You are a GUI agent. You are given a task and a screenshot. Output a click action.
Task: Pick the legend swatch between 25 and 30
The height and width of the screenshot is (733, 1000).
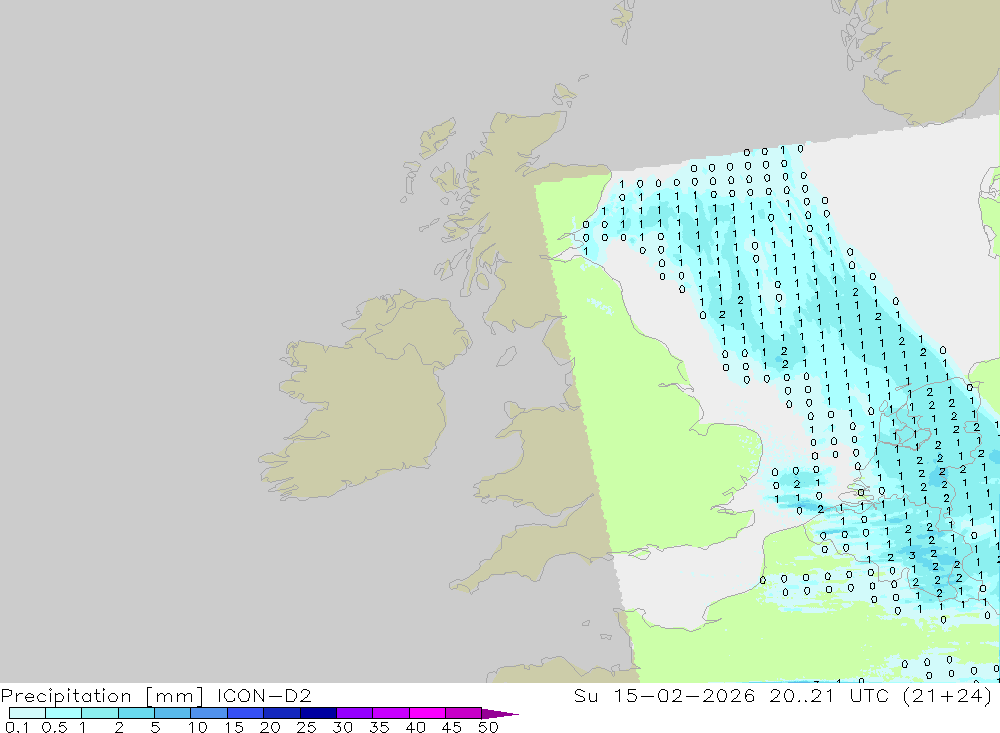318,713
